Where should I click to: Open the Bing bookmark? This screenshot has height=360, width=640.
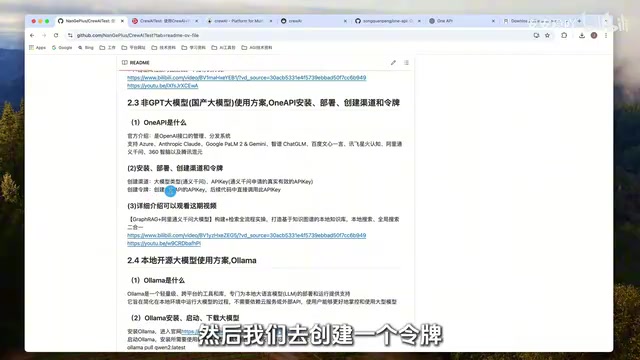pos(86,48)
